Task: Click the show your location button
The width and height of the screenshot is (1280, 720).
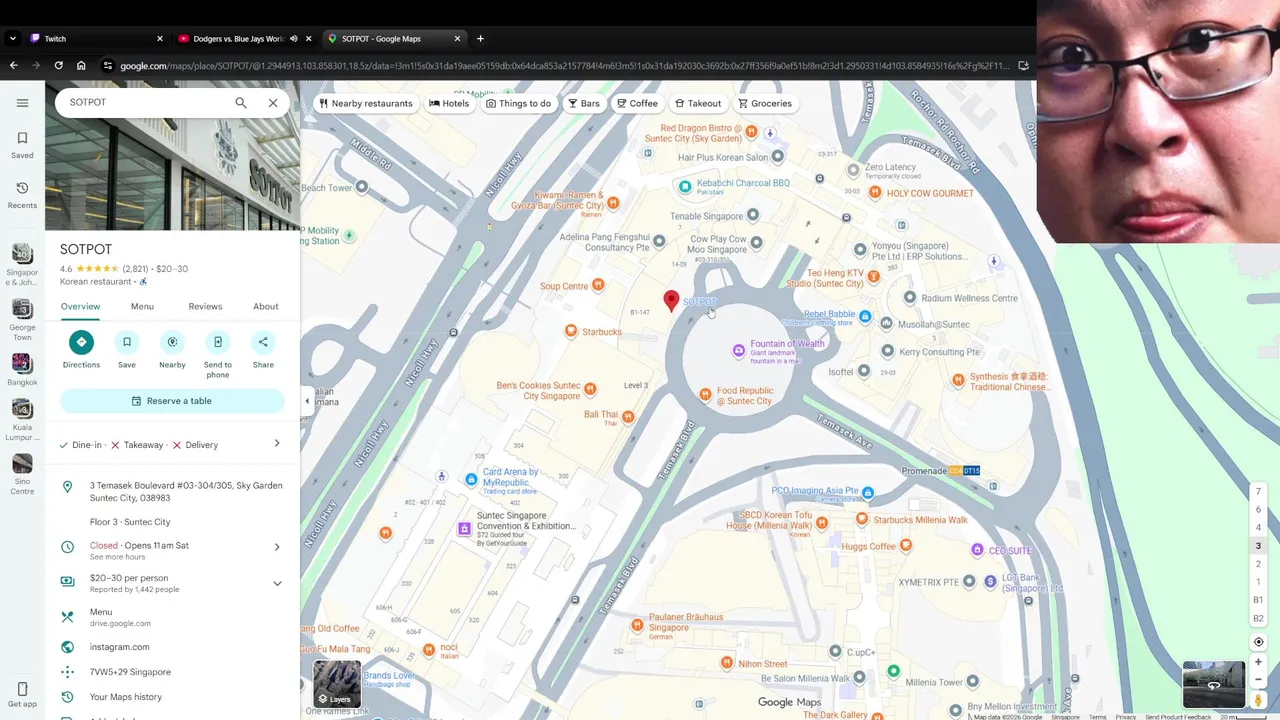Action: (x=1258, y=642)
